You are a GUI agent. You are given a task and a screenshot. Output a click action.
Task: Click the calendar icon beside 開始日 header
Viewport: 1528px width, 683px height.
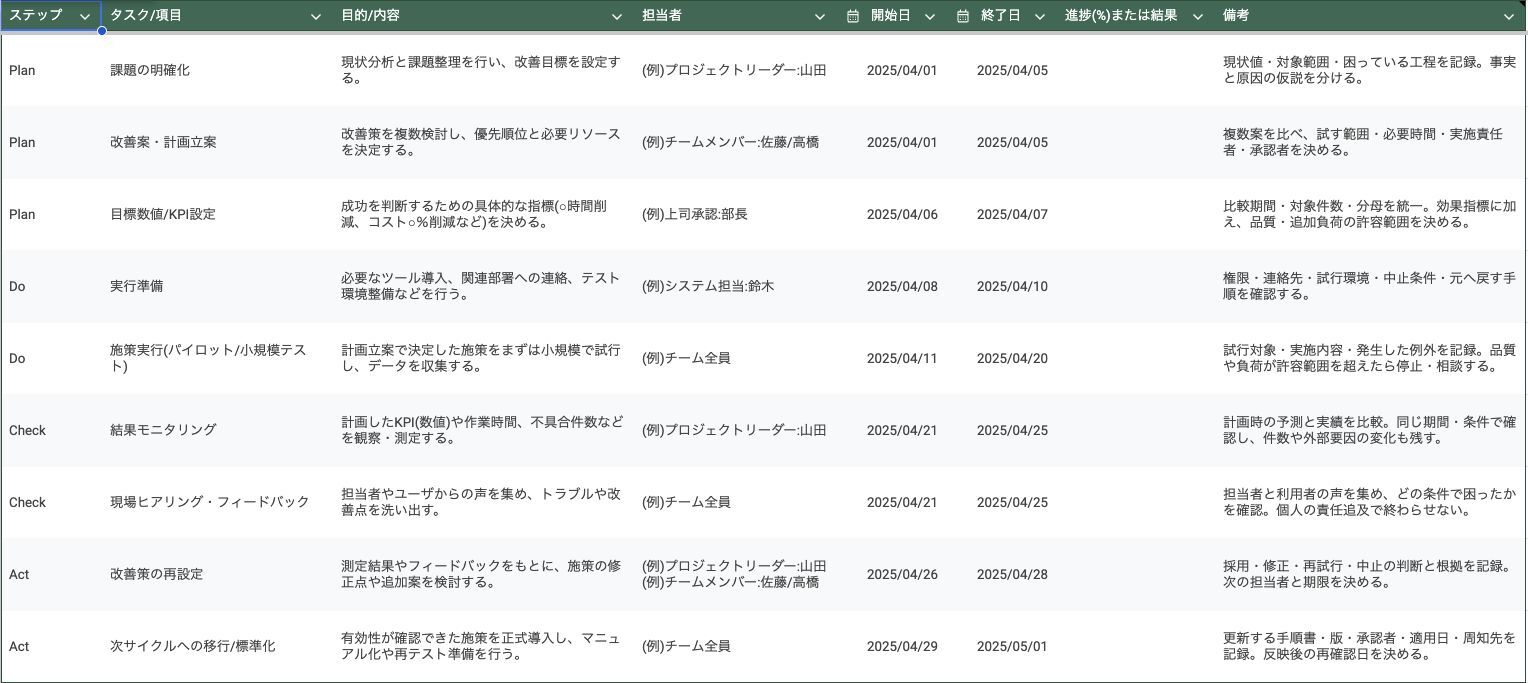click(x=853, y=16)
